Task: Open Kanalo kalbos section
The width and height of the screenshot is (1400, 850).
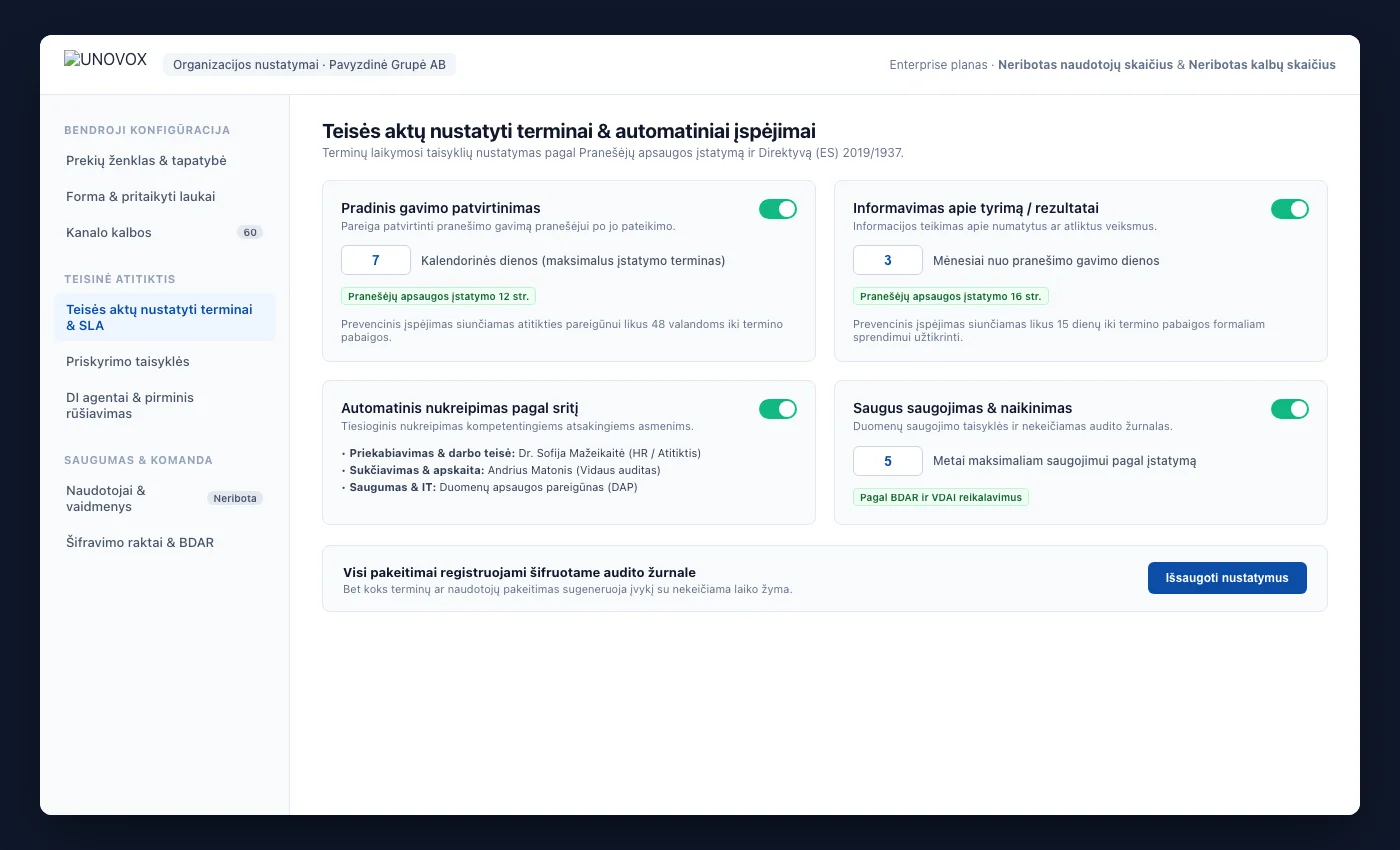Action: [x=165, y=233]
